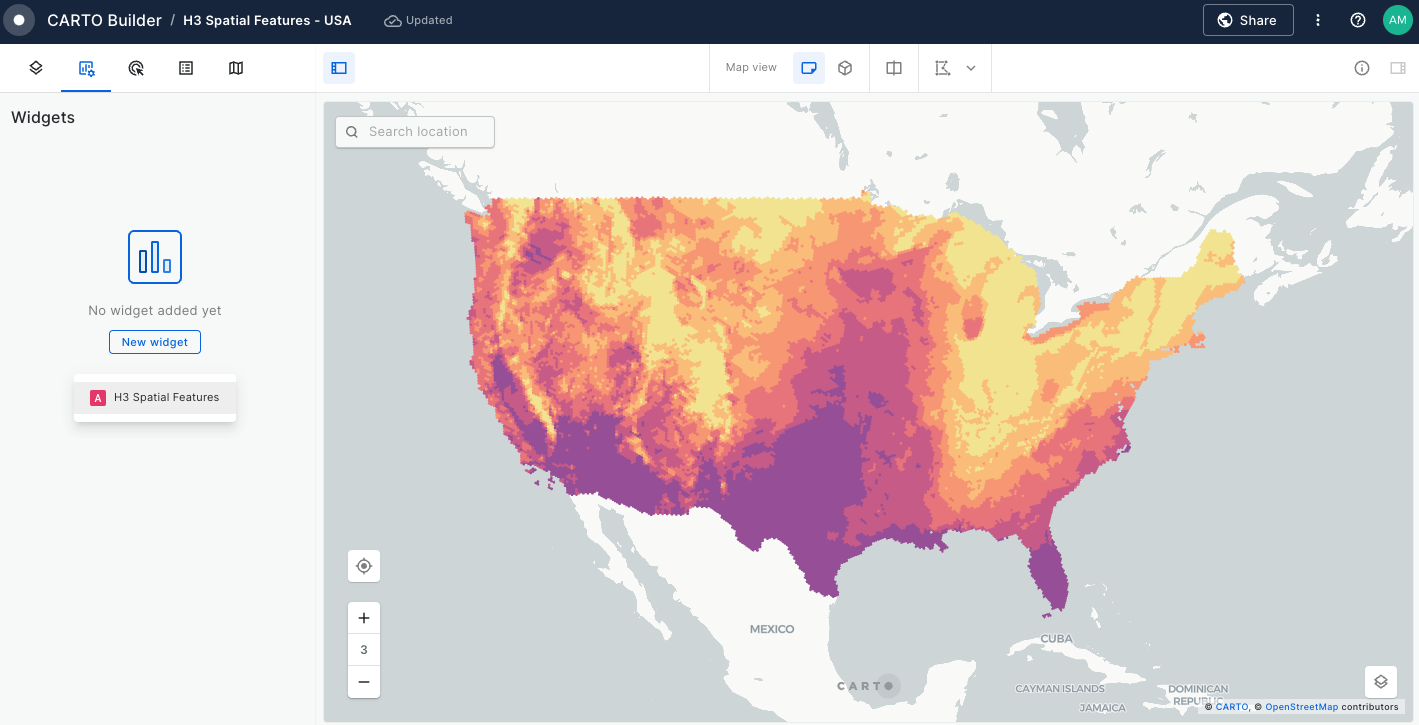The width and height of the screenshot is (1419, 725).
Task: Switch to 2D map view
Action: click(809, 68)
